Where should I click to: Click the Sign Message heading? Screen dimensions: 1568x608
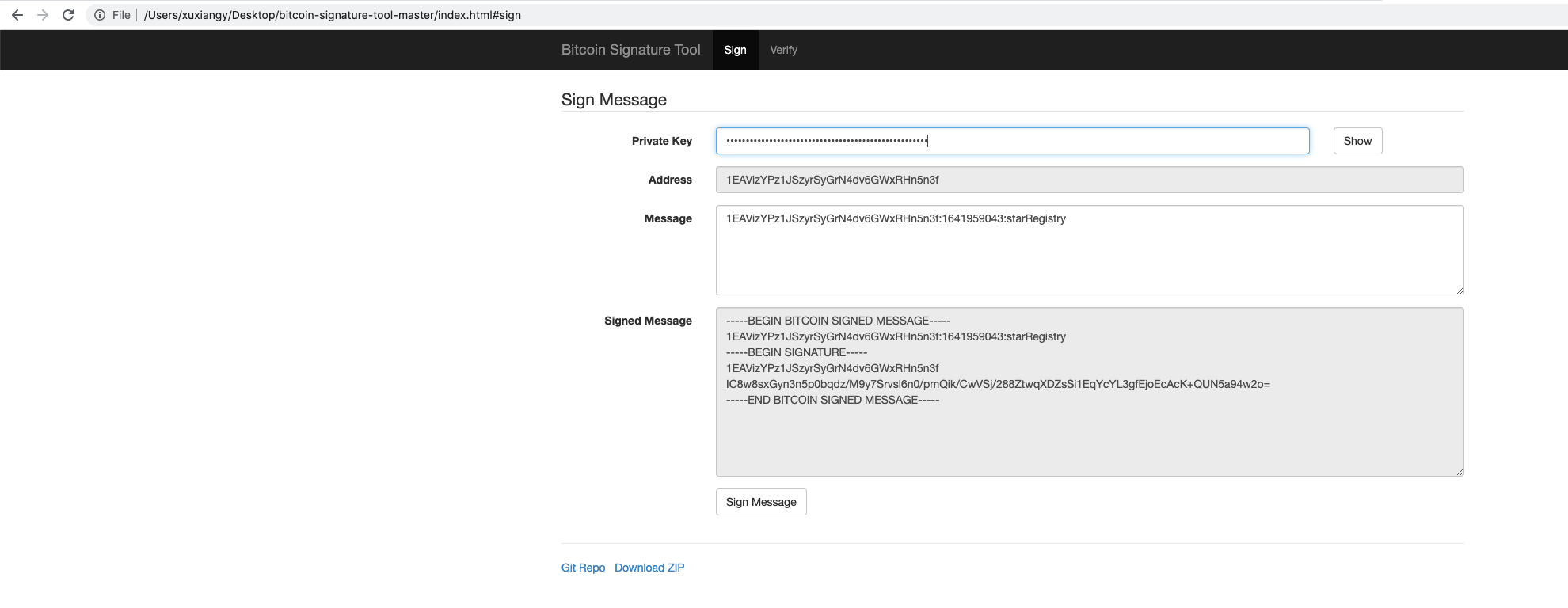point(614,100)
